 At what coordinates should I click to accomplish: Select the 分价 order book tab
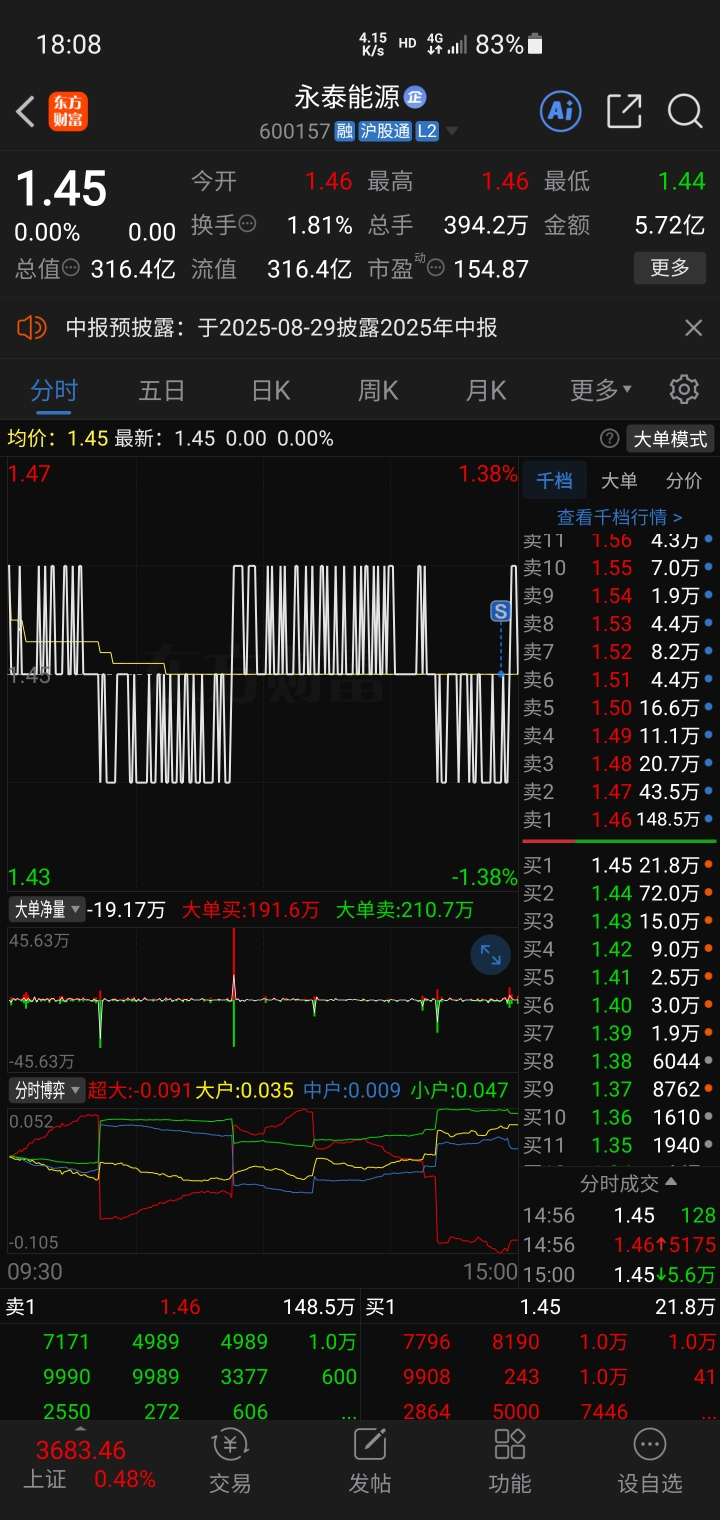click(684, 480)
